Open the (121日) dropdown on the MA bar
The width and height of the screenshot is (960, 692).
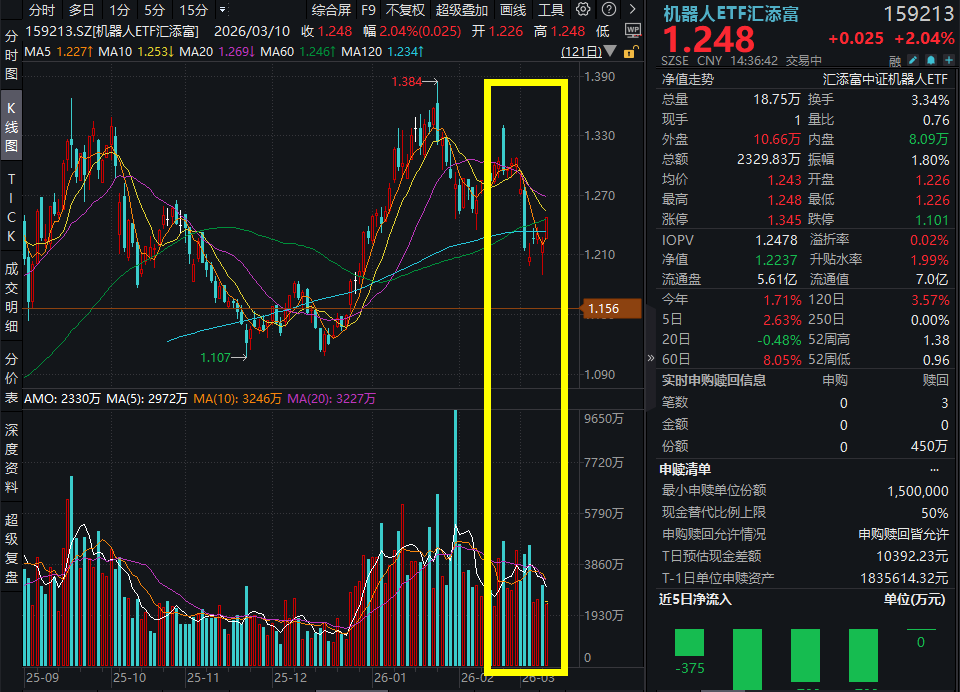609,52
